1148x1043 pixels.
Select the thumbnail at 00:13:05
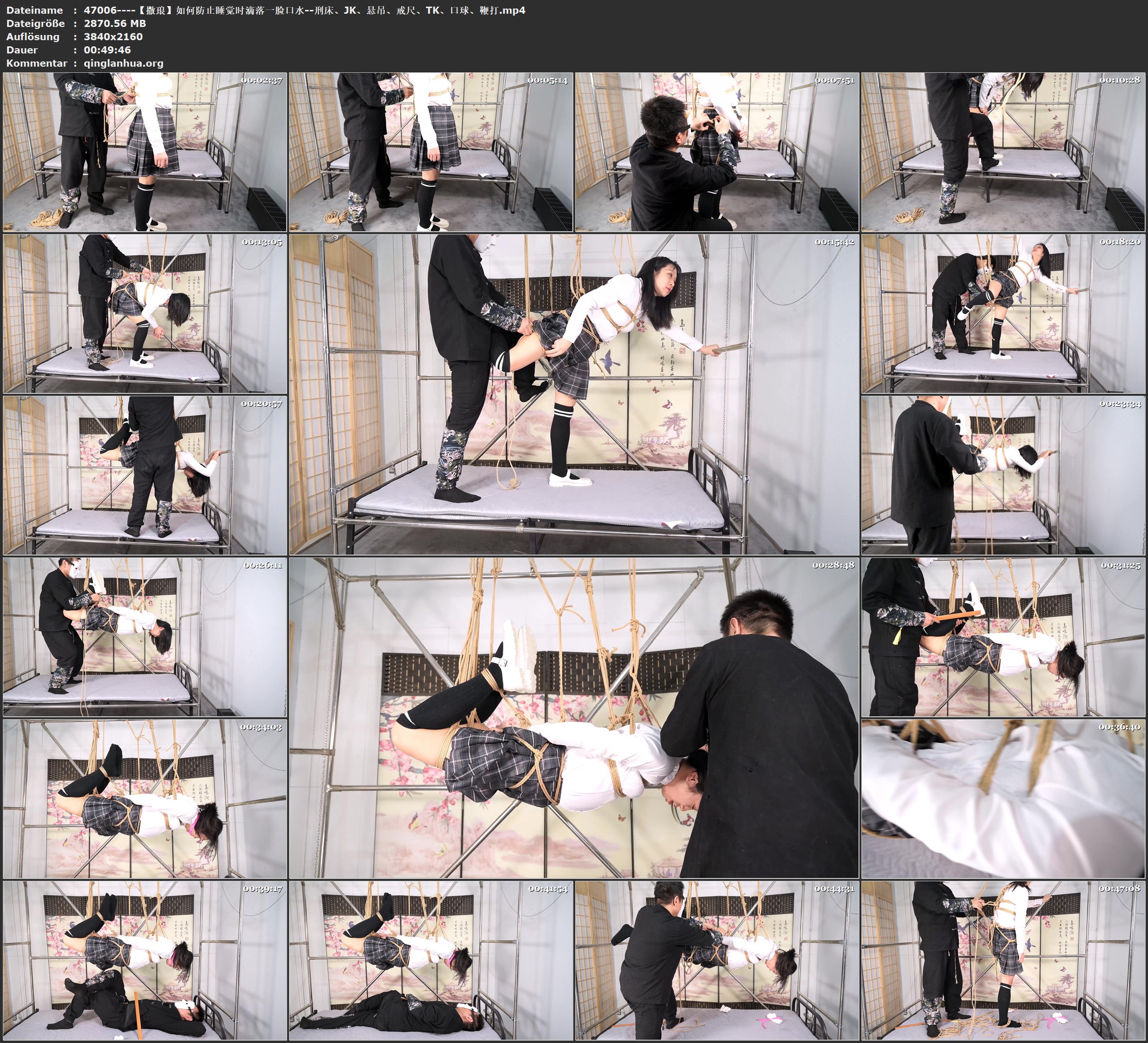[145, 313]
